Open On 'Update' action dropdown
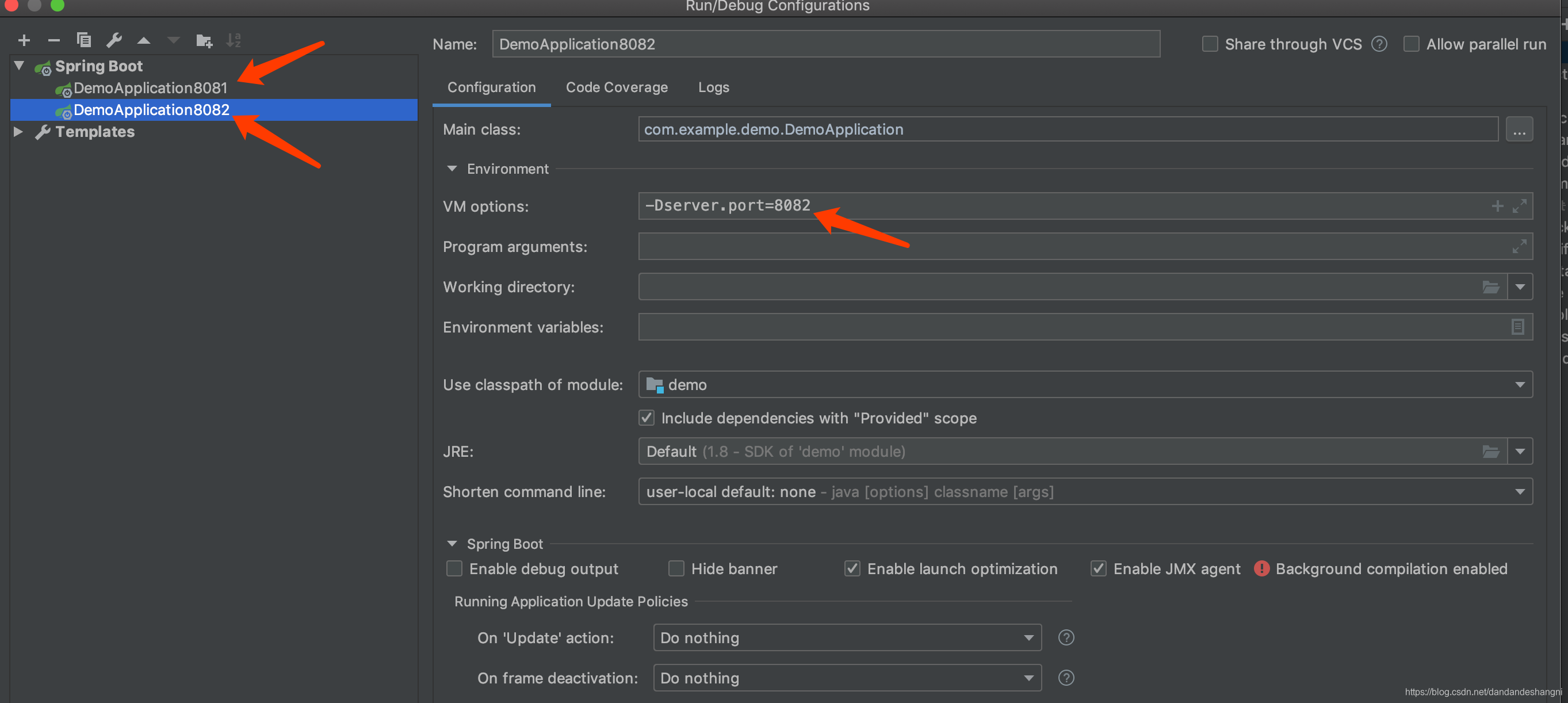The height and width of the screenshot is (703, 1568). pos(846,637)
